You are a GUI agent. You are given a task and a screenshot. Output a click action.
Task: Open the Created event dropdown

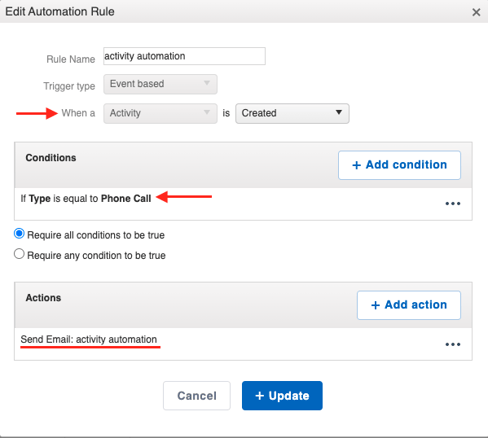pyautogui.click(x=292, y=113)
